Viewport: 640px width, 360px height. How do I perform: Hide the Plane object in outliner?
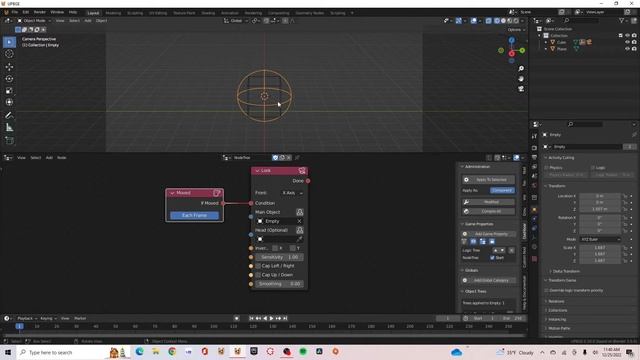coord(627,49)
